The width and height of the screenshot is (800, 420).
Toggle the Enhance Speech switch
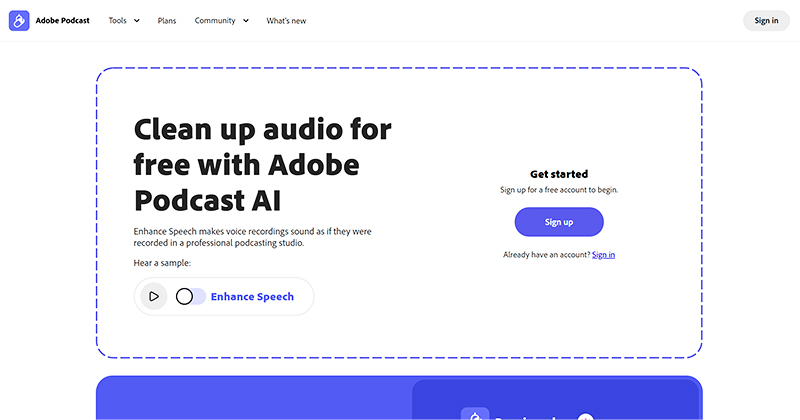click(190, 296)
